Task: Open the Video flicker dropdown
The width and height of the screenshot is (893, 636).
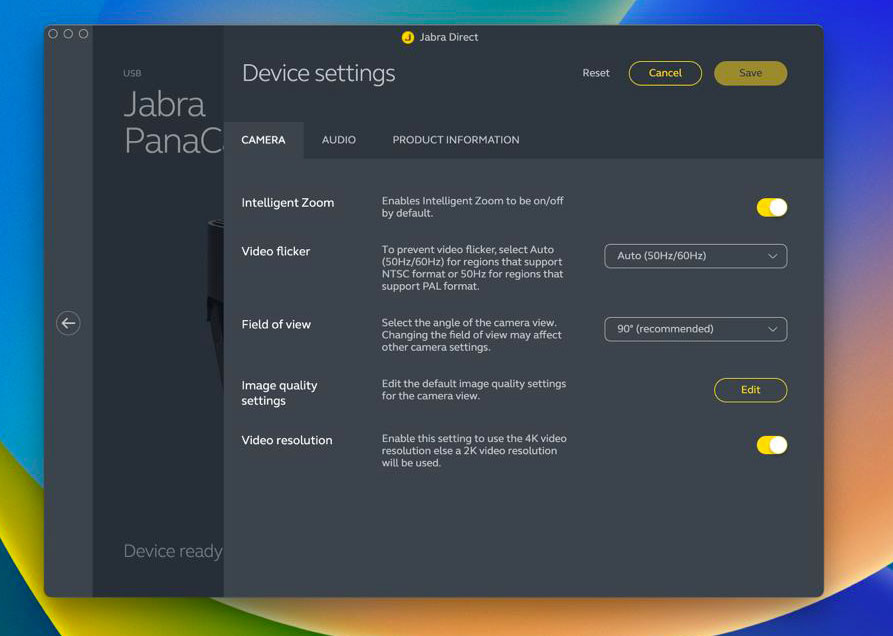Action: coord(695,256)
